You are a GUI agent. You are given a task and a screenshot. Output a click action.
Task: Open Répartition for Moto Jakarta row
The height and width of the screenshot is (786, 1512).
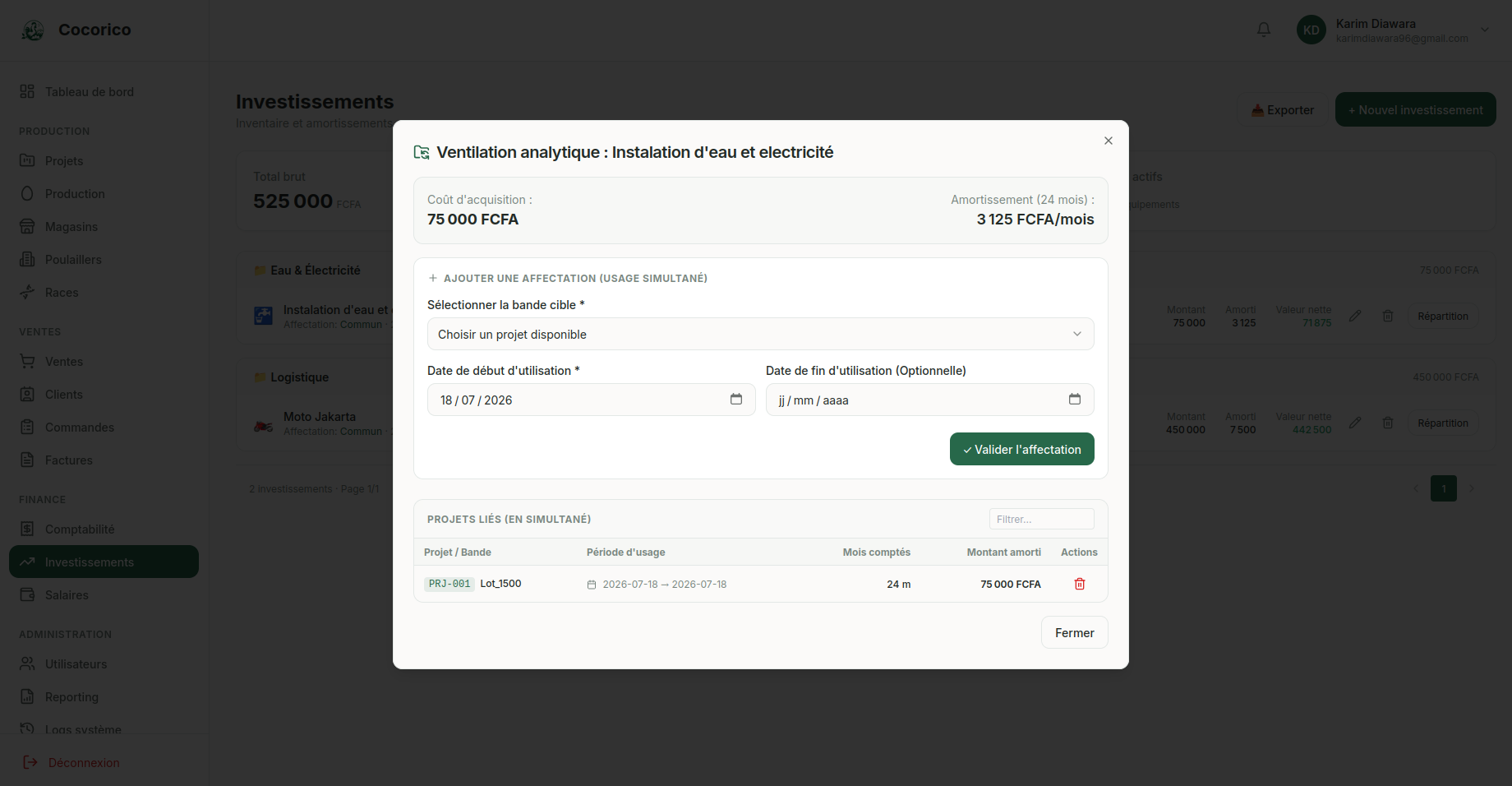point(1442,423)
